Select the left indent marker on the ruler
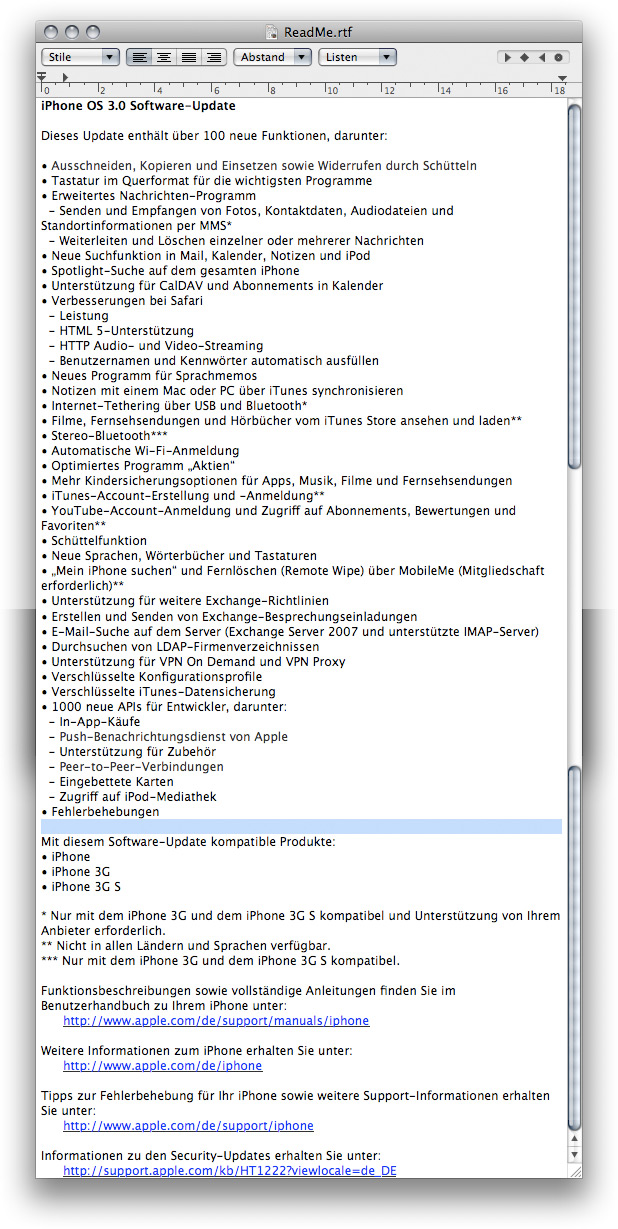This screenshot has height=1229, width=618. click(42, 78)
